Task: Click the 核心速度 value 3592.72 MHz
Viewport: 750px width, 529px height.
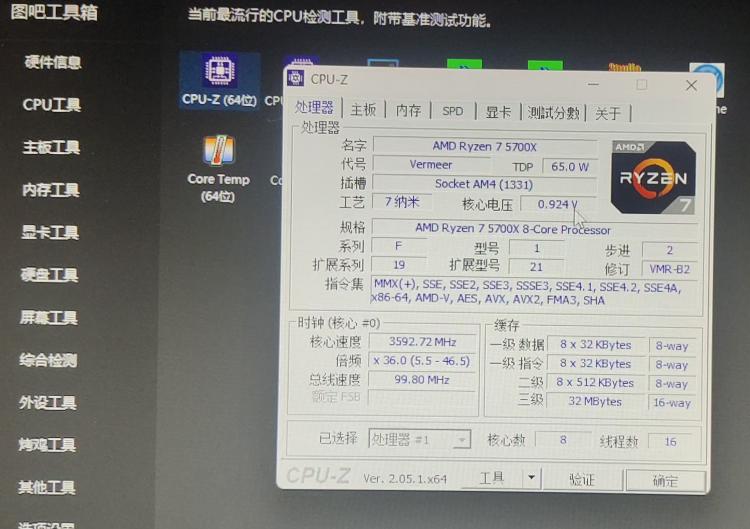Action: point(422,342)
